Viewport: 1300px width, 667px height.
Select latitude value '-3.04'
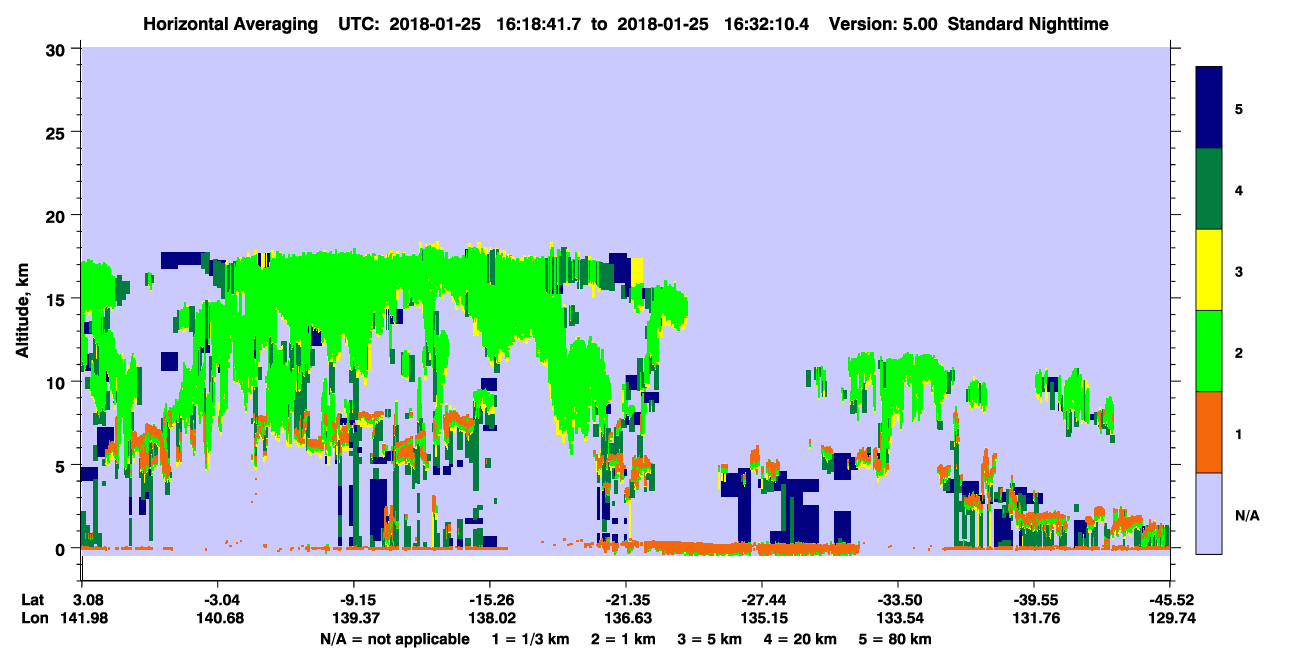[217, 600]
